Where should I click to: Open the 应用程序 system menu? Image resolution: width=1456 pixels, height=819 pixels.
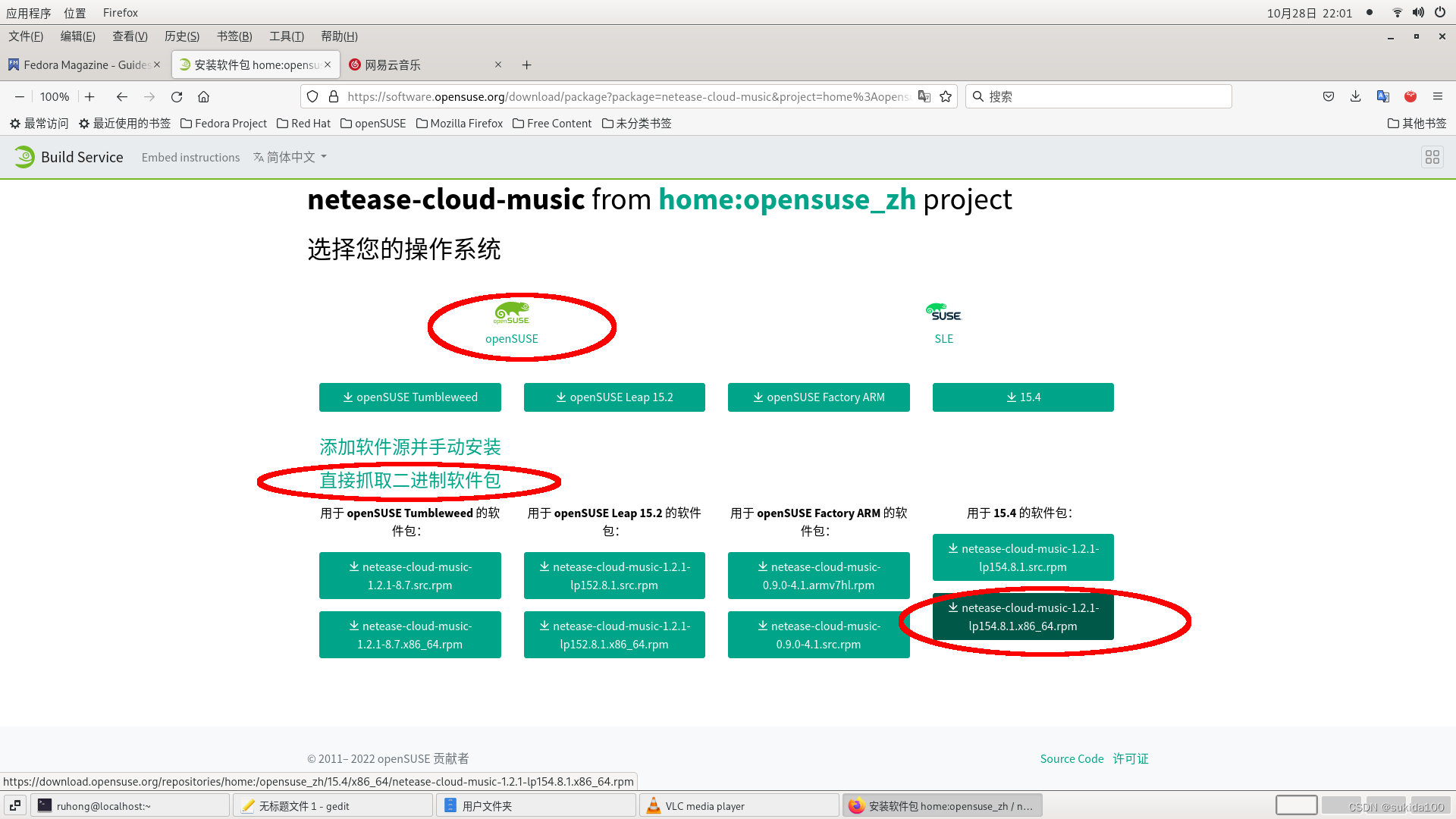click(x=29, y=13)
